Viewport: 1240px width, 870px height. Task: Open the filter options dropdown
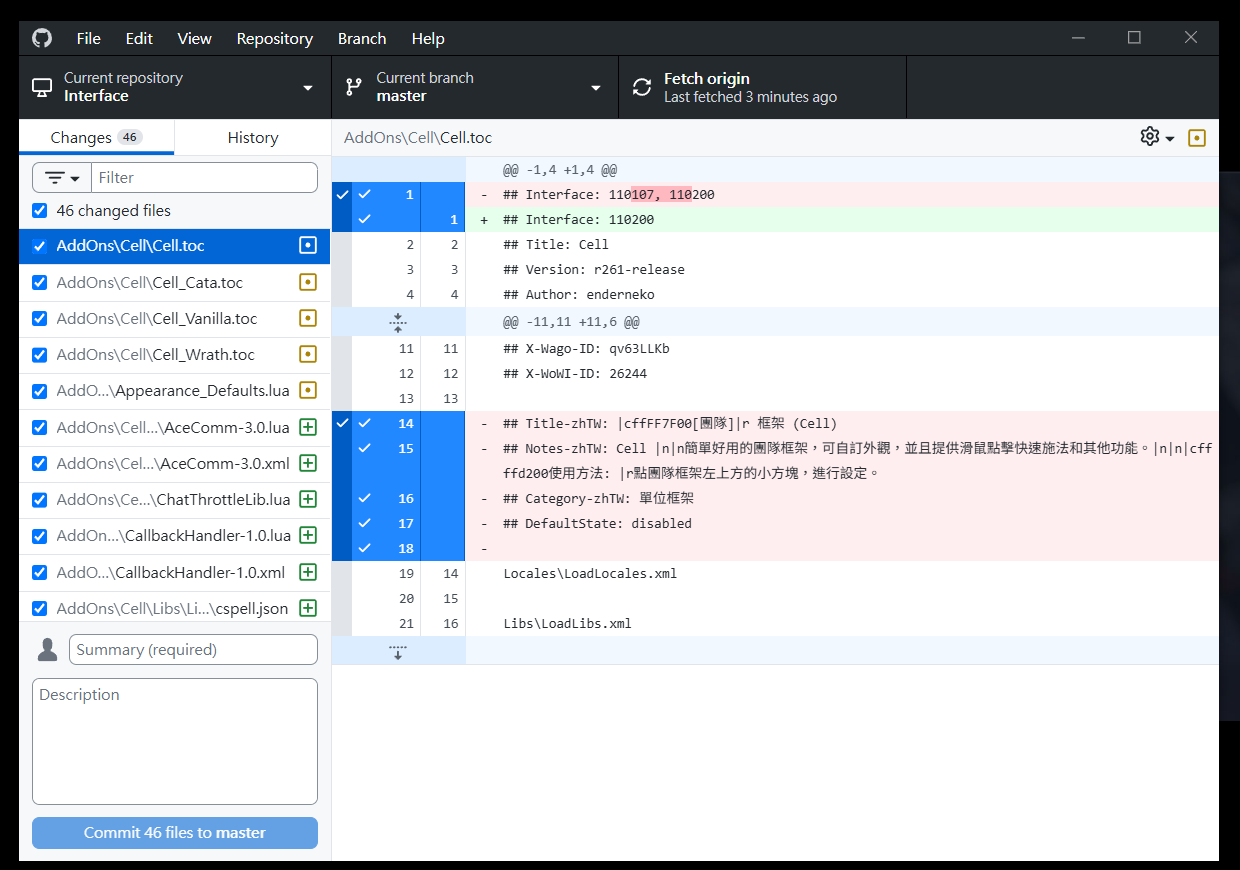[x=62, y=177]
